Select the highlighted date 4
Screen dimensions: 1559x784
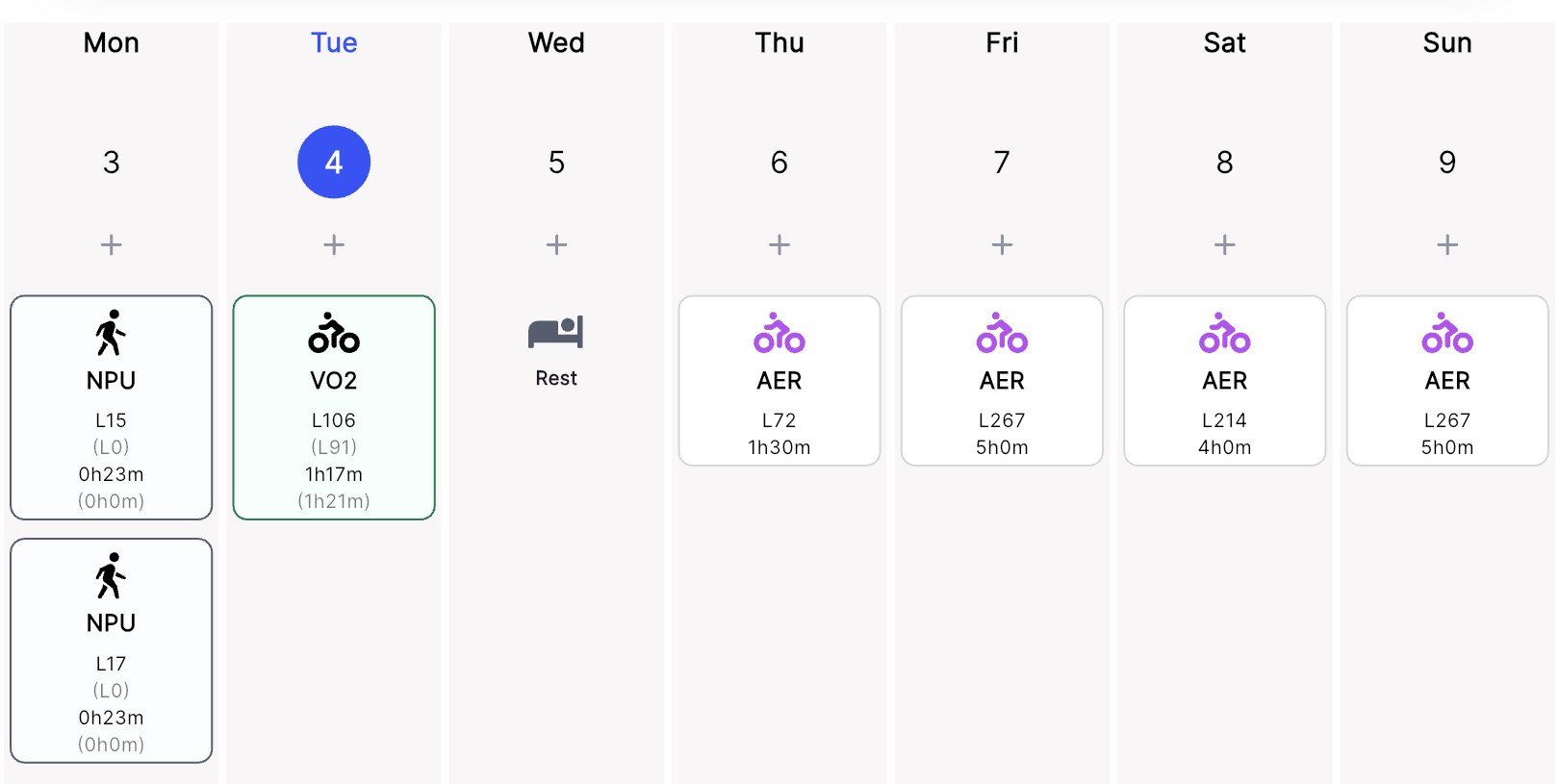click(x=334, y=163)
